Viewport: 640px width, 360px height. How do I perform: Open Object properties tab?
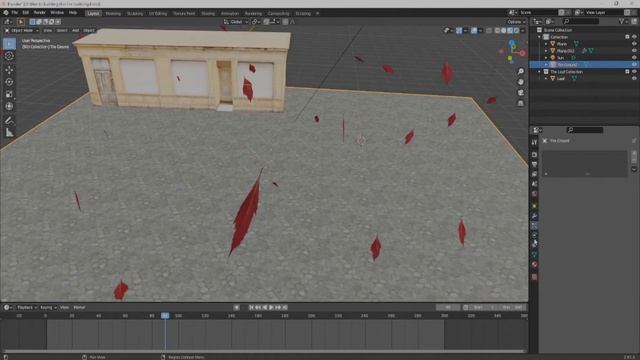click(x=534, y=206)
